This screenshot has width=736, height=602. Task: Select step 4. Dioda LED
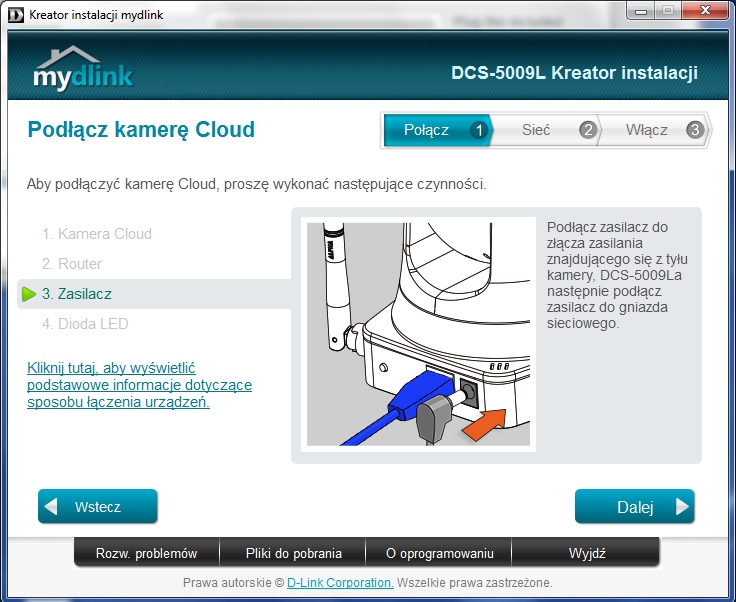(85, 324)
